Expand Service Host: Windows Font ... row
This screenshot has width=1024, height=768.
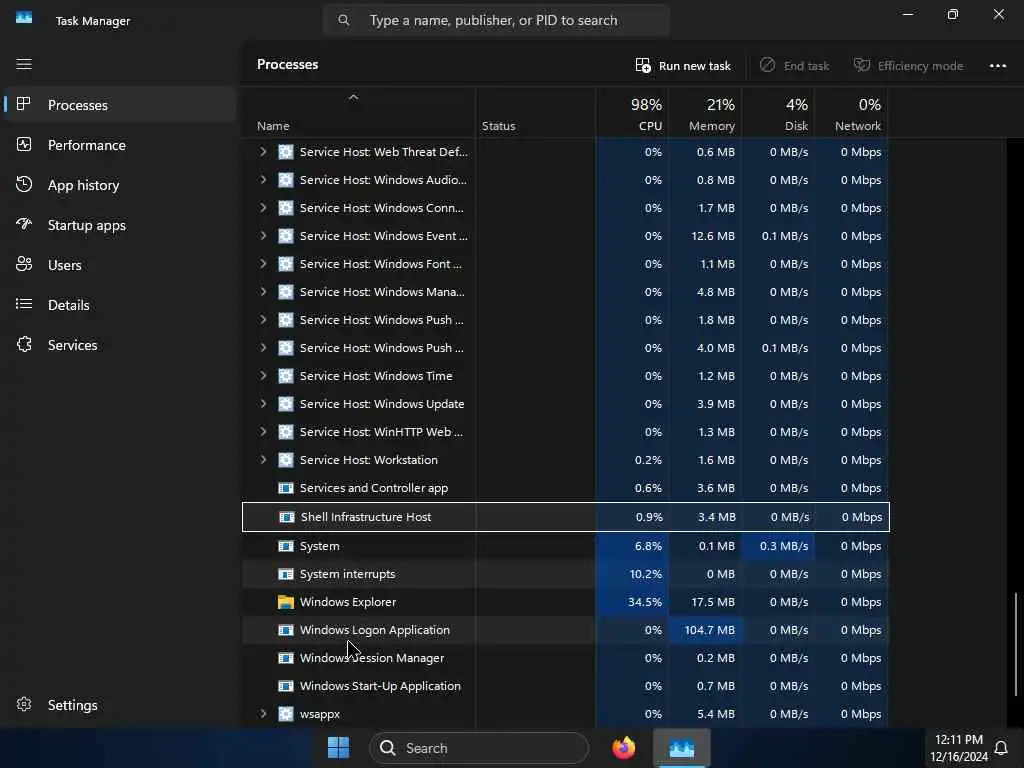pos(263,264)
